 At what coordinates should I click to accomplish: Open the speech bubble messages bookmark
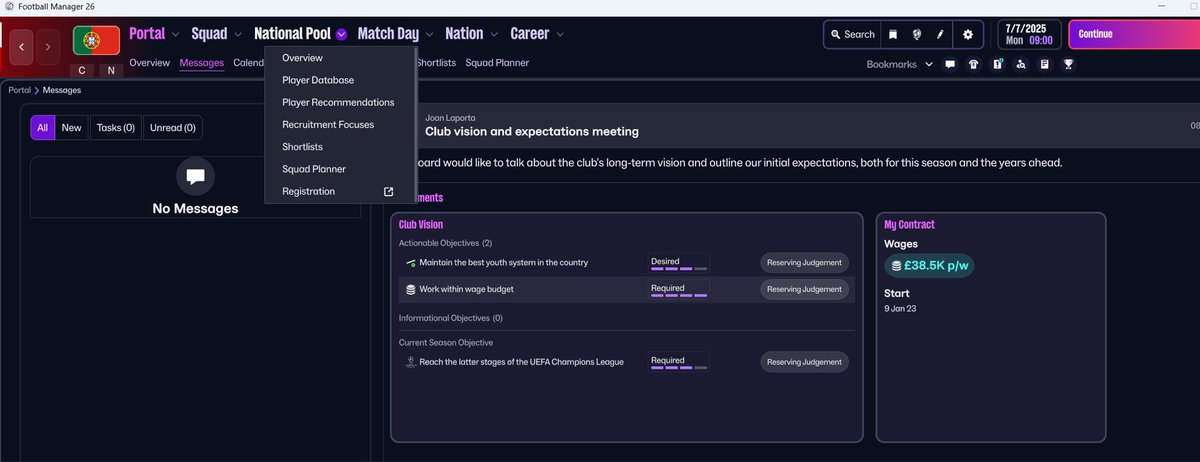(949, 64)
